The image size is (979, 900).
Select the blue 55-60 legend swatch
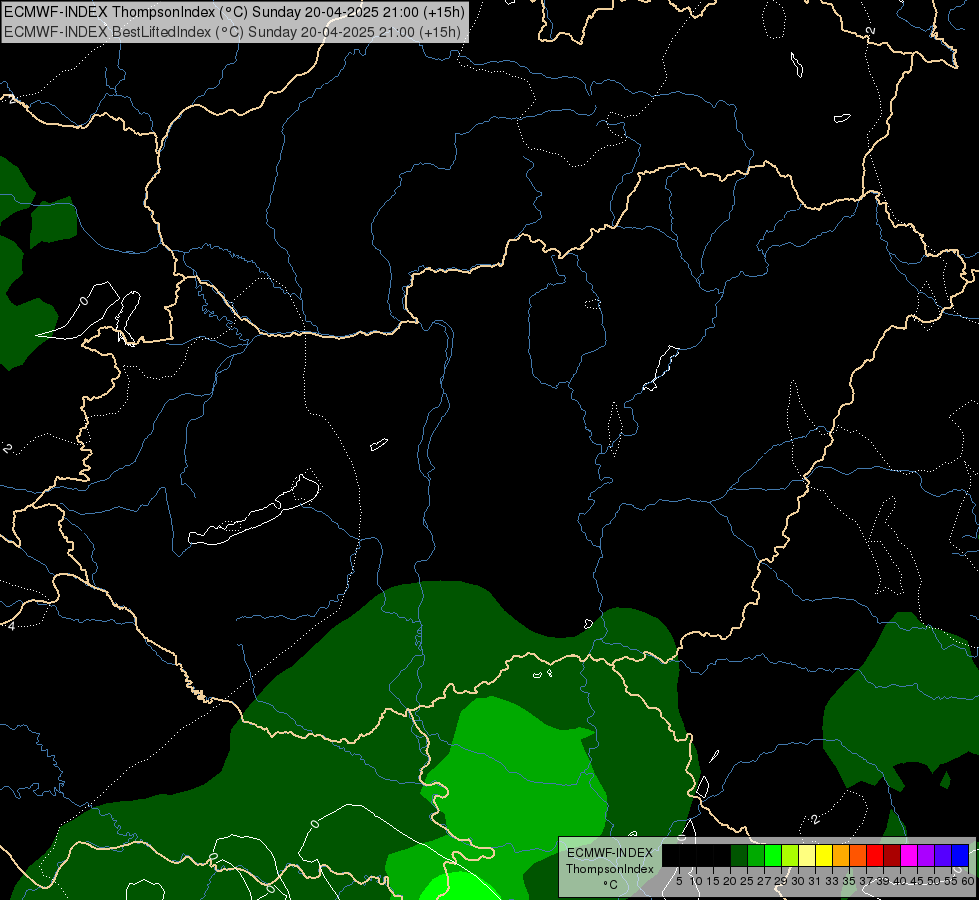click(961, 855)
